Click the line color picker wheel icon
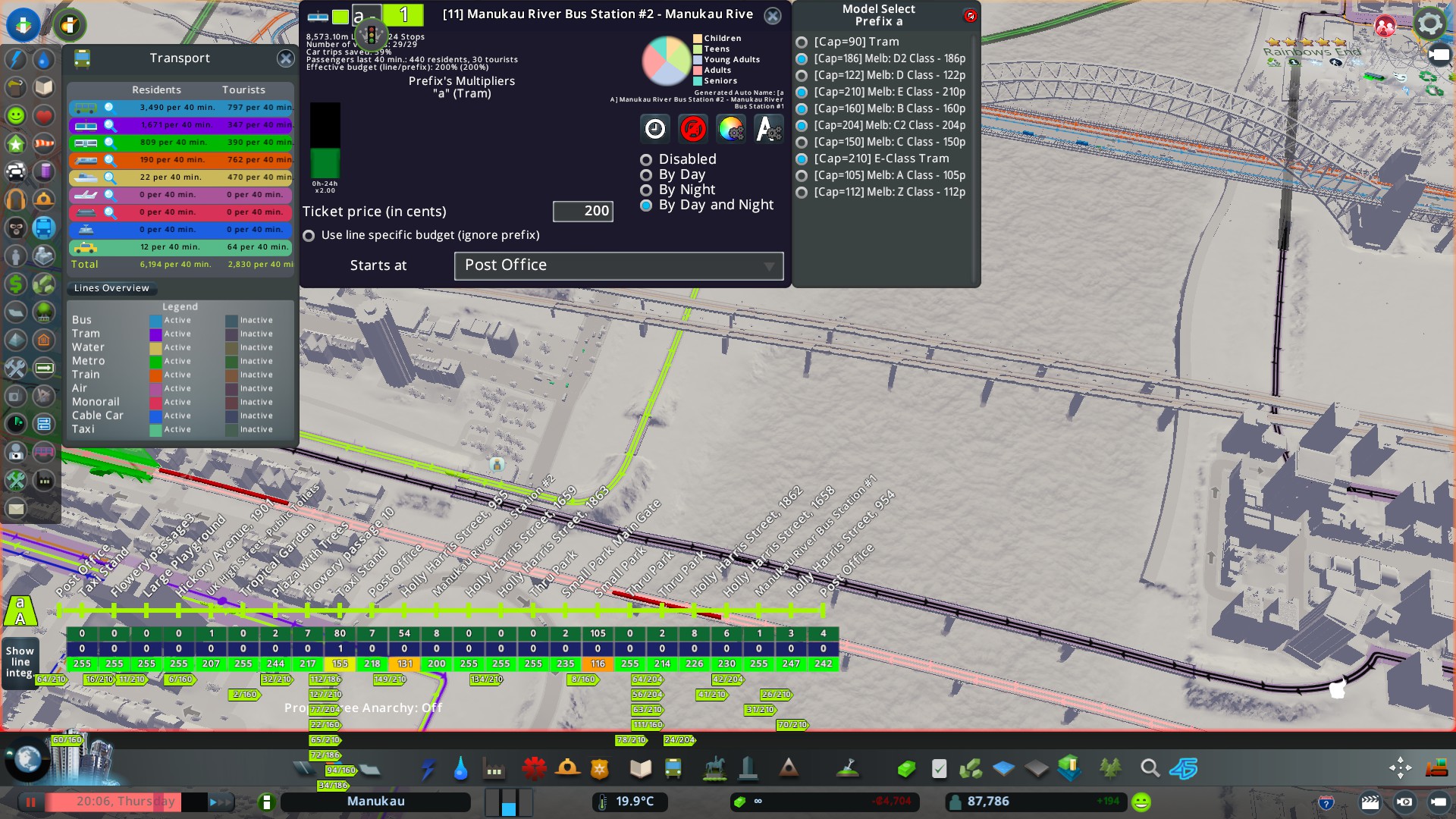Viewport: 1456px width, 819px height. tap(731, 129)
